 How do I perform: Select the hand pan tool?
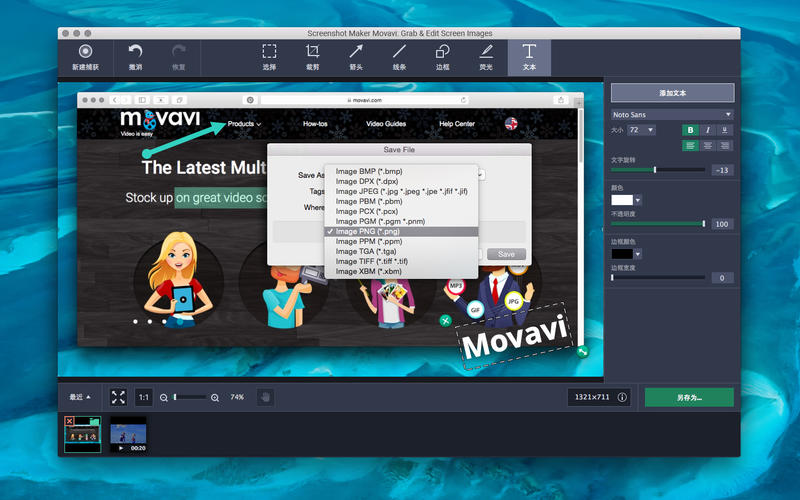click(265, 397)
